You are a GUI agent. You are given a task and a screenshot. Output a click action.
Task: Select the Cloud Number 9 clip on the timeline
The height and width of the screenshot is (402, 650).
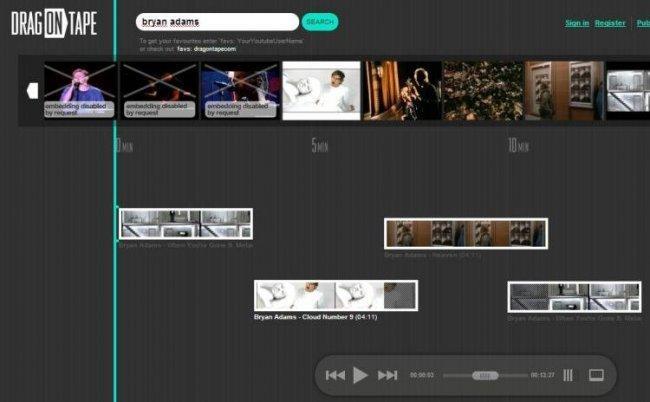[336, 295]
